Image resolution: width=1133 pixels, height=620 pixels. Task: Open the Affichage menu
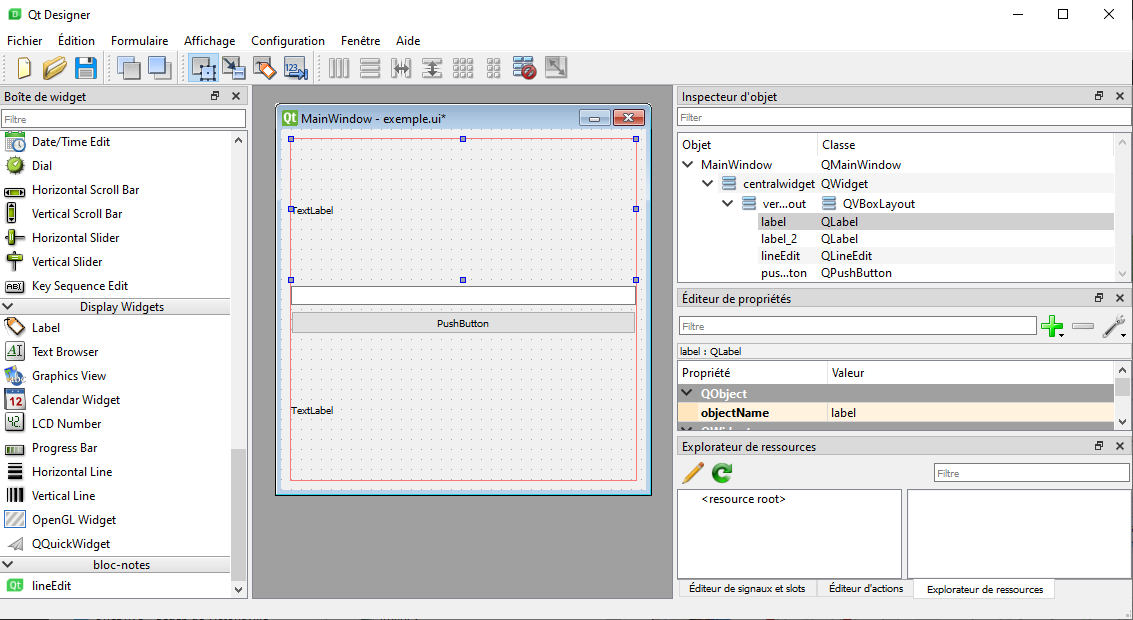click(x=210, y=40)
